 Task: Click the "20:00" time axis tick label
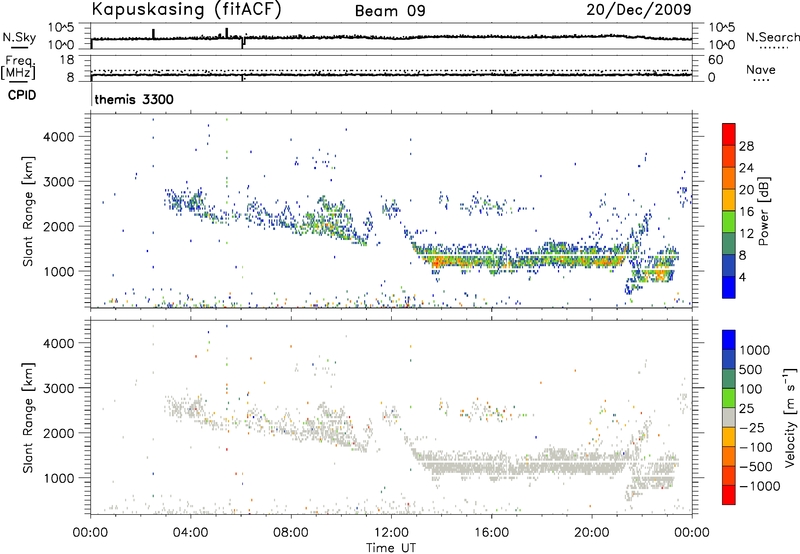point(592,533)
